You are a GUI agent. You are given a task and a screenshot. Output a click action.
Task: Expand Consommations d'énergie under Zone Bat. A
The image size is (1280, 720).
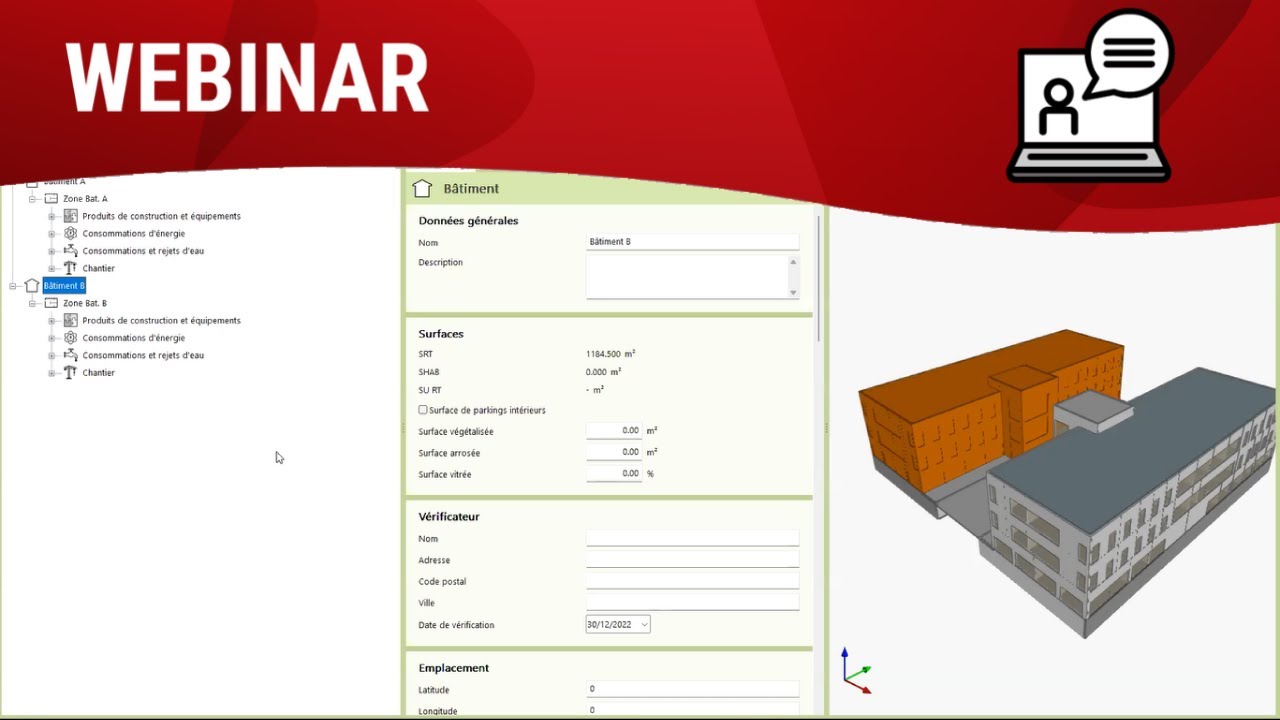(52, 234)
